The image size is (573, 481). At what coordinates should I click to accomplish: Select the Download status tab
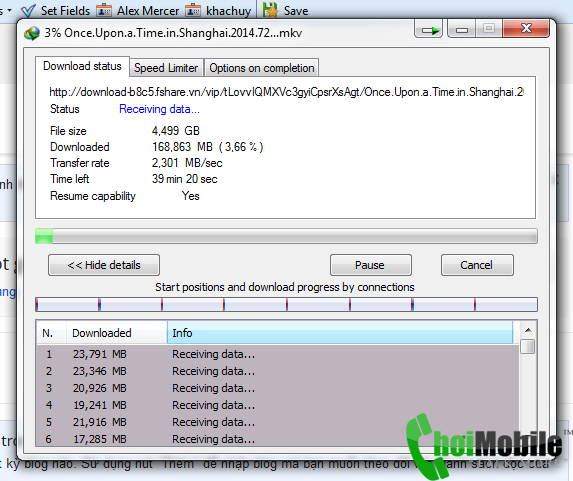[82, 66]
